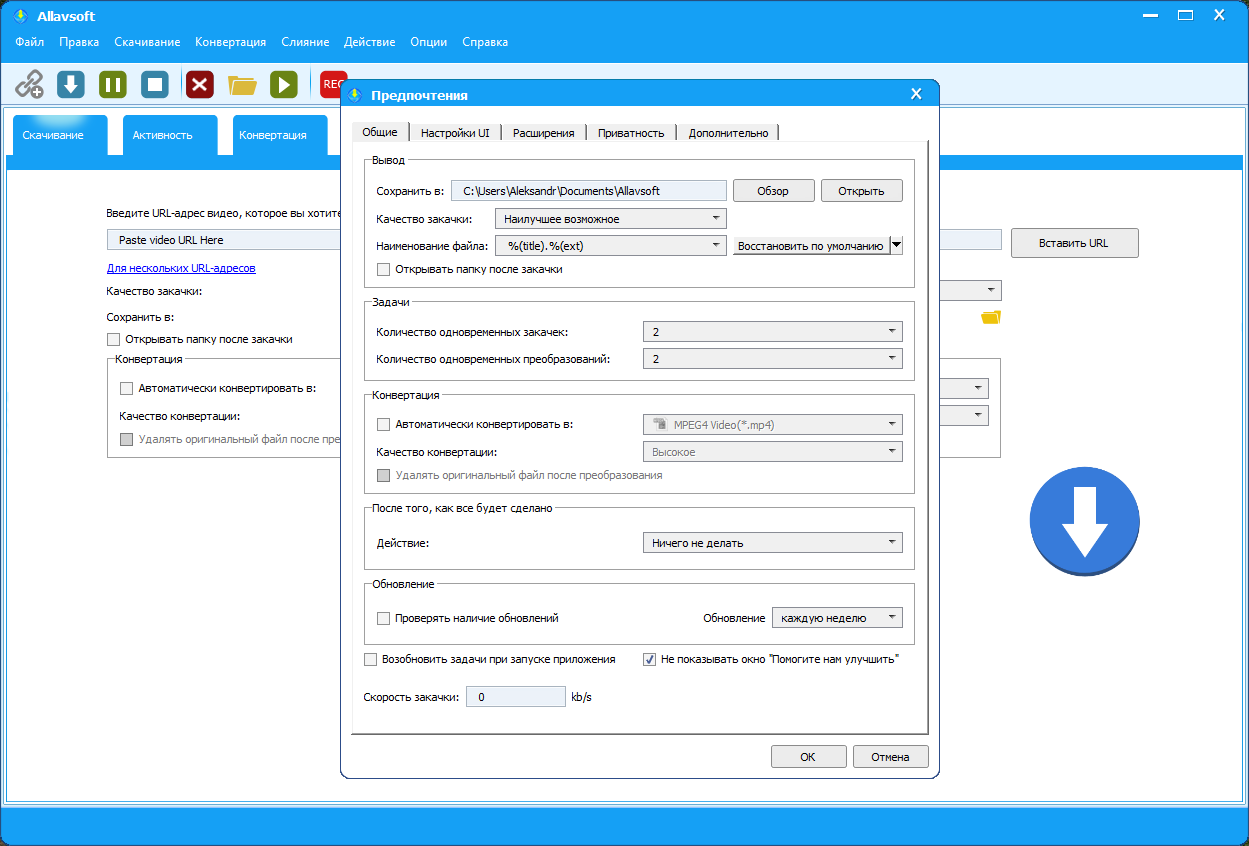Open 'Наименование файла' template dropdown
Viewport: 1249px width, 846px height.
pos(611,245)
